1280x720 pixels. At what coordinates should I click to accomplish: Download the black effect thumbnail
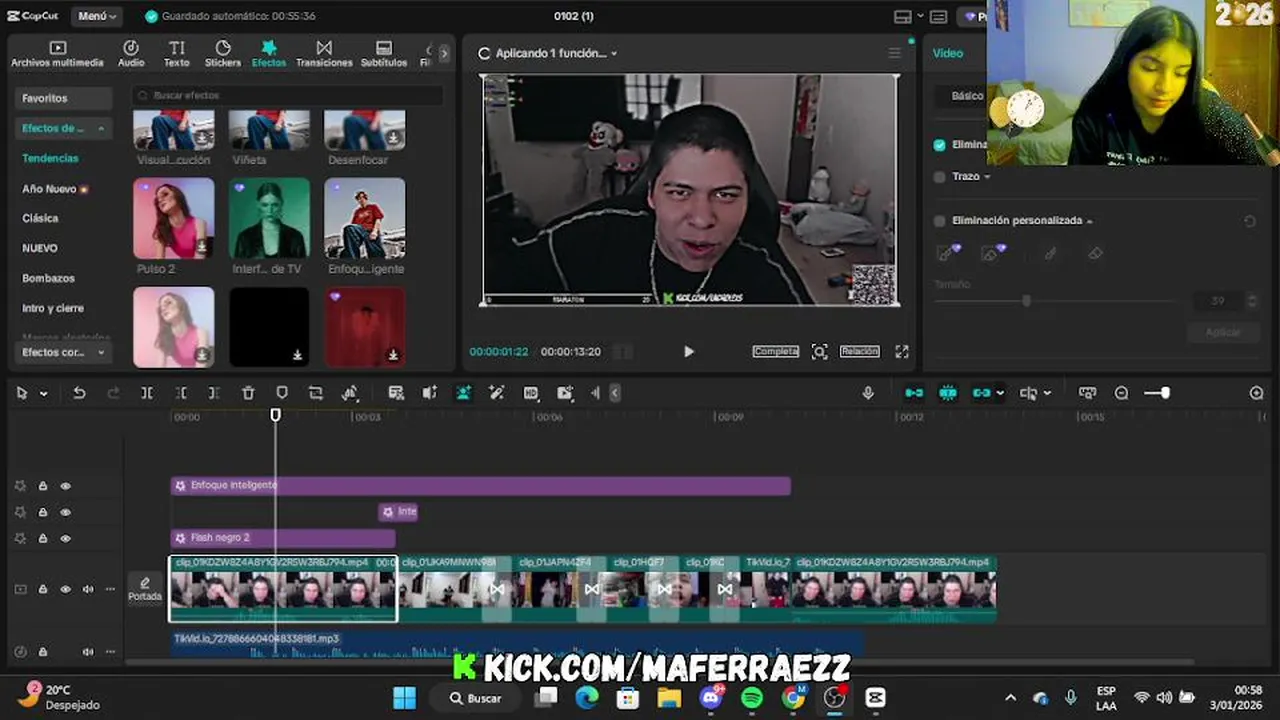297,355
